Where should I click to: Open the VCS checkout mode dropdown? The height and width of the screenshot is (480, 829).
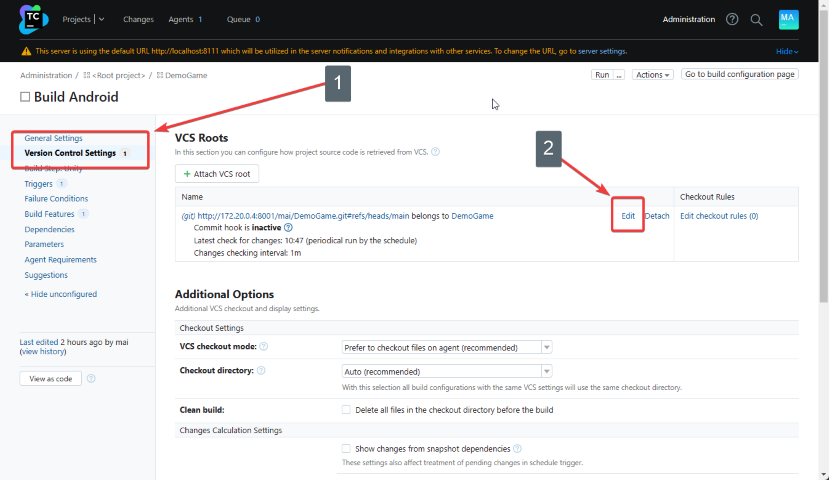[x=447, y=347]
